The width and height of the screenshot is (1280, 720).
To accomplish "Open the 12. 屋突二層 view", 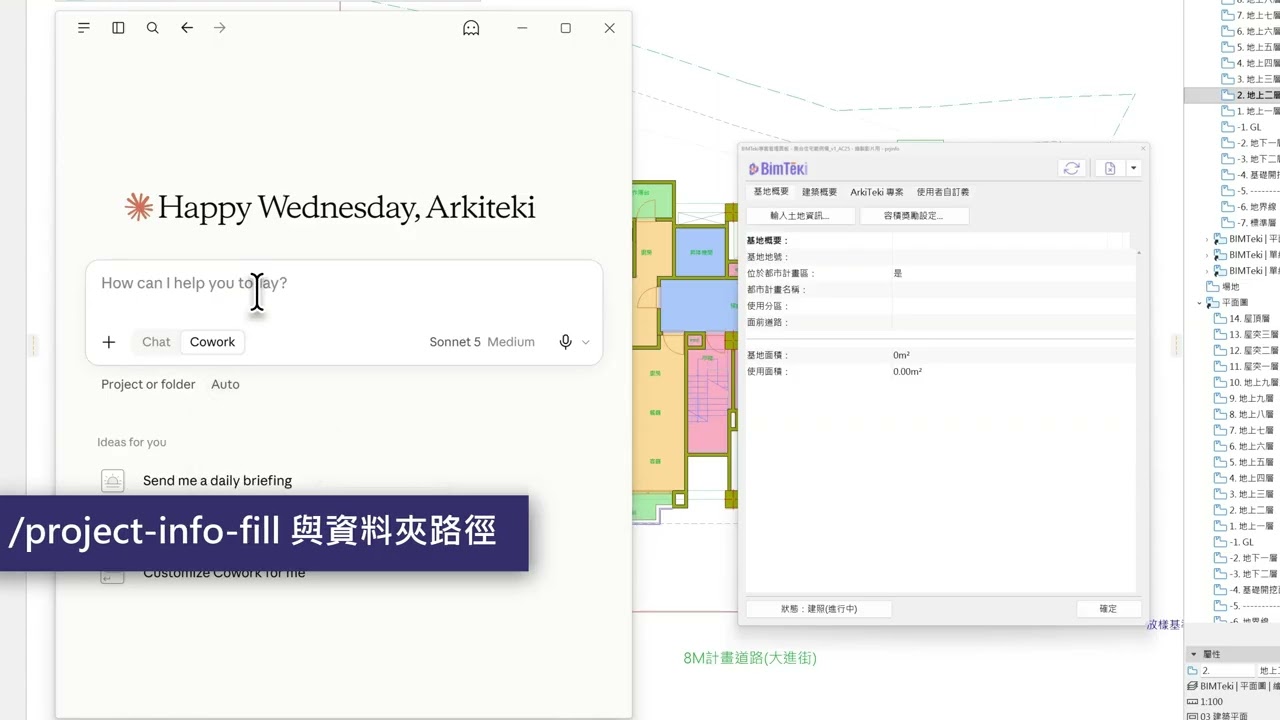I will point(1246,351).
